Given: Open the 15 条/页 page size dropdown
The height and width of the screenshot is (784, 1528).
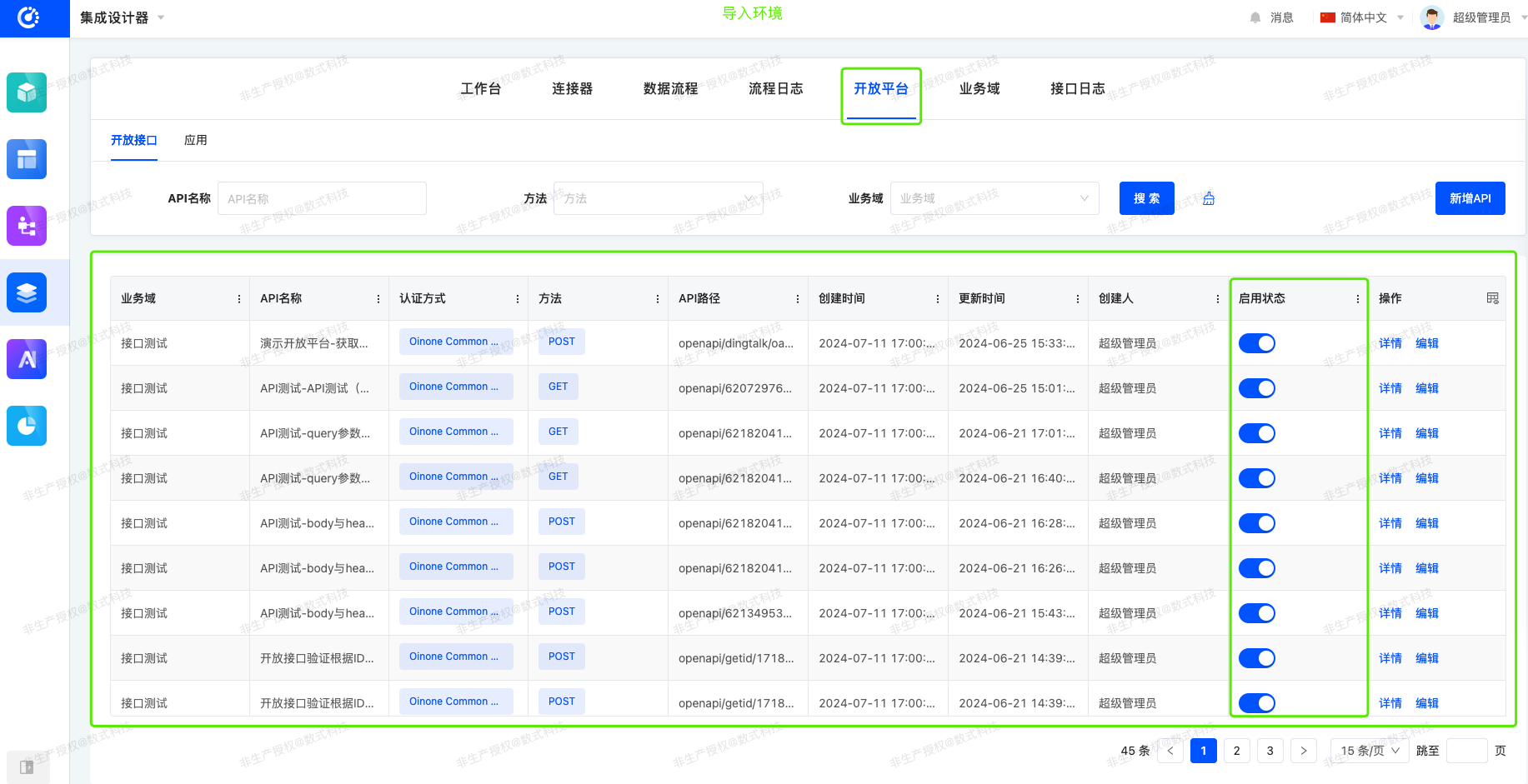Looking at the screenshot, I should 1370,751.
